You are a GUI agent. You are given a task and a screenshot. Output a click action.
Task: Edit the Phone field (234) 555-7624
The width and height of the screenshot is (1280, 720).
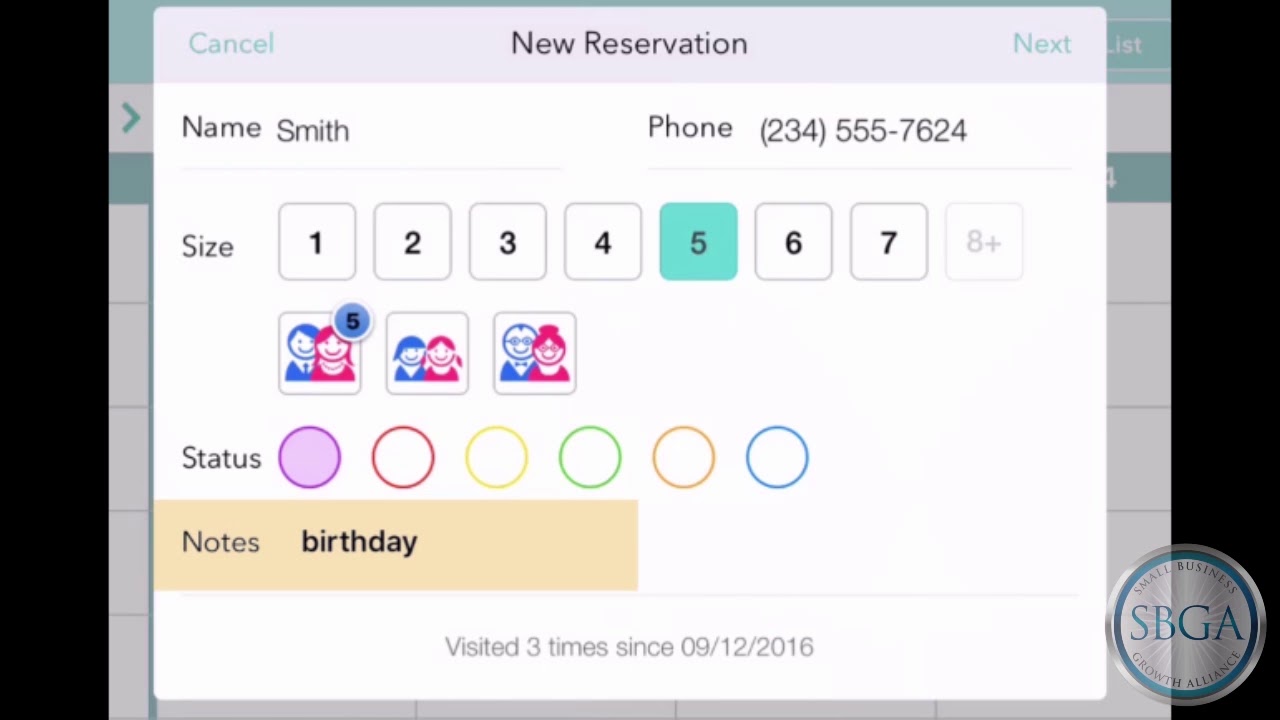tap(860, 130)
